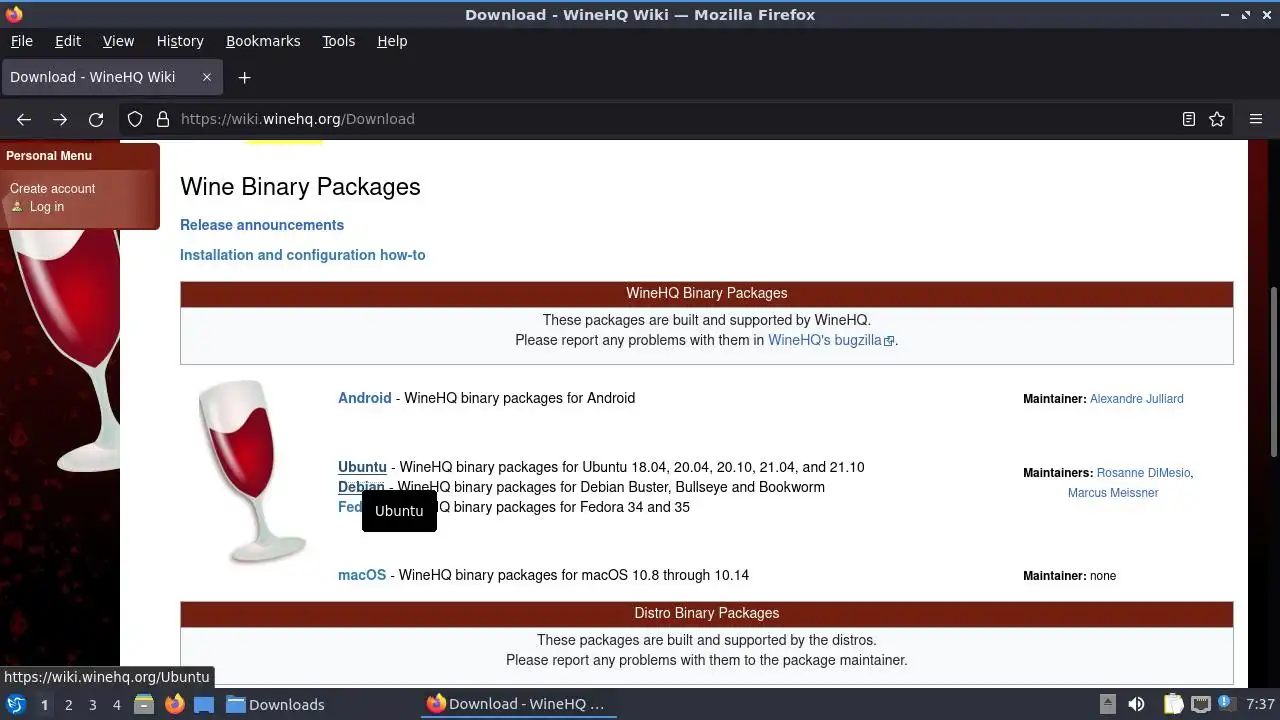Open the Help menu
Image resolution: width=1280 pixels, height=720 pixels.
point(392,41)
